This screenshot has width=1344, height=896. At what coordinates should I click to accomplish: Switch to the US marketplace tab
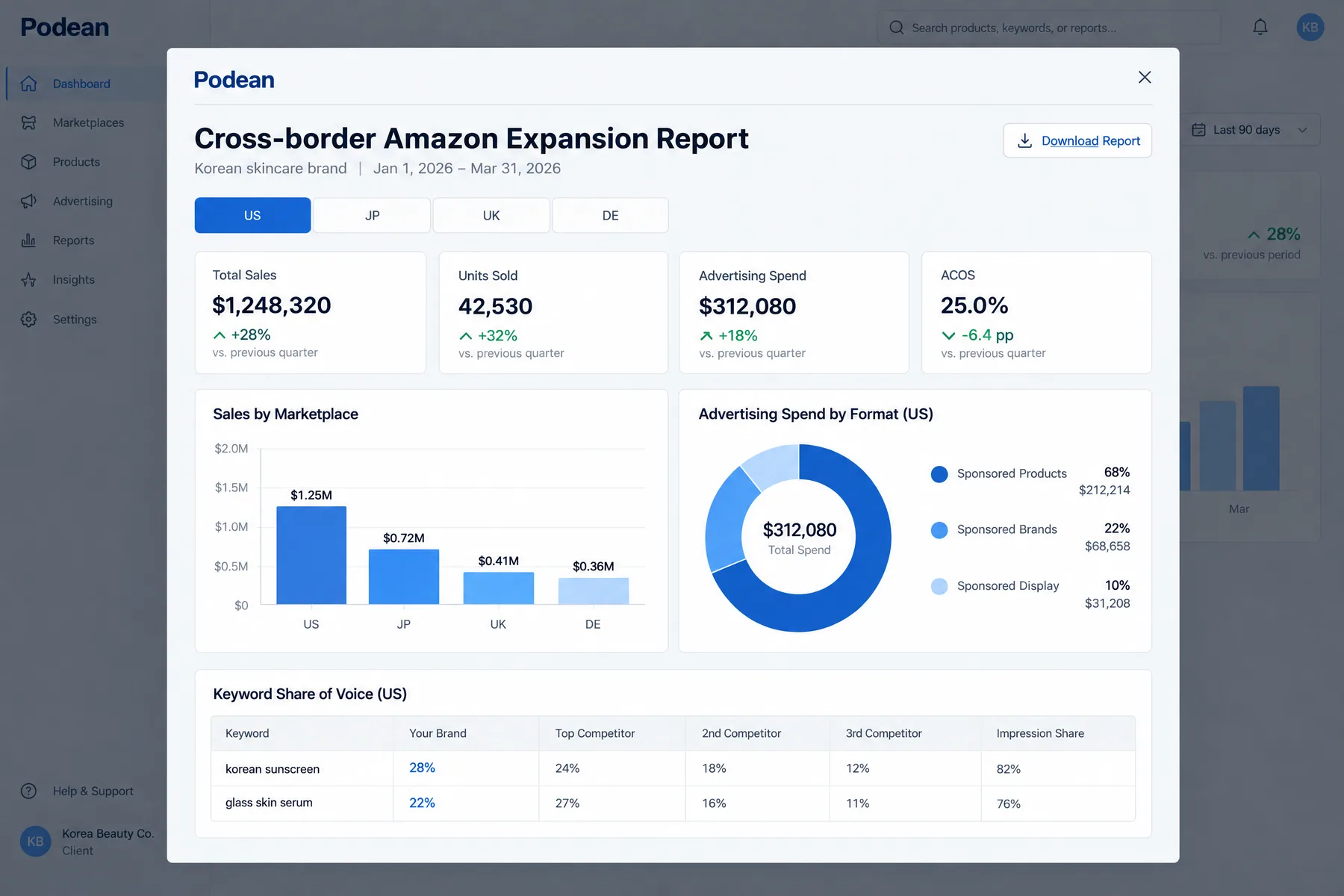(x=252, y=215)
